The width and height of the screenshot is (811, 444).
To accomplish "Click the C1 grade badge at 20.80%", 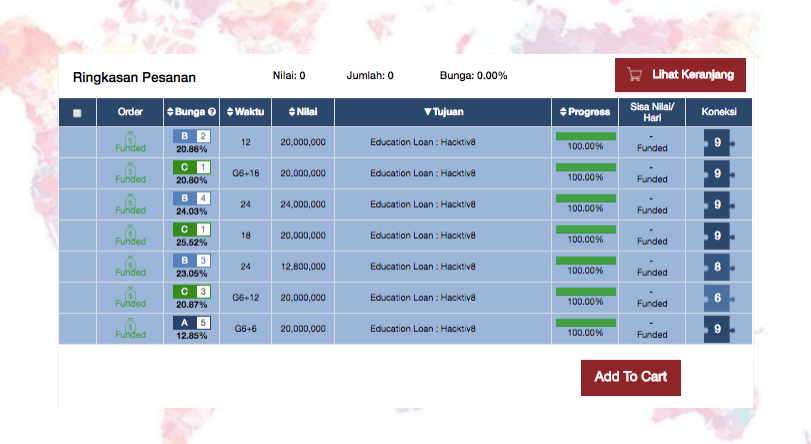I will click(x=191, y=167).
